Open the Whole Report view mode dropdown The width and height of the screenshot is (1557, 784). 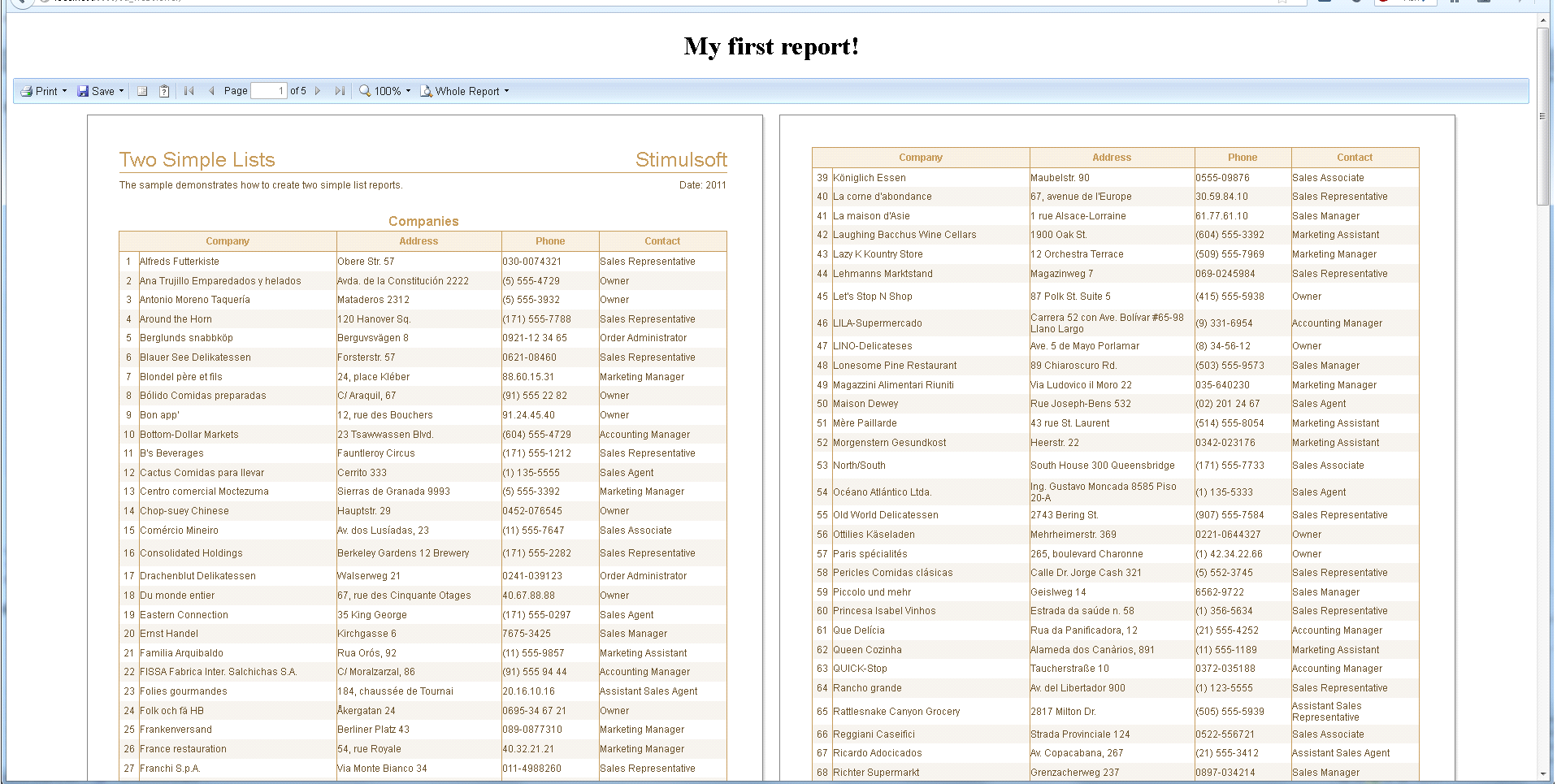pos(465,91)
